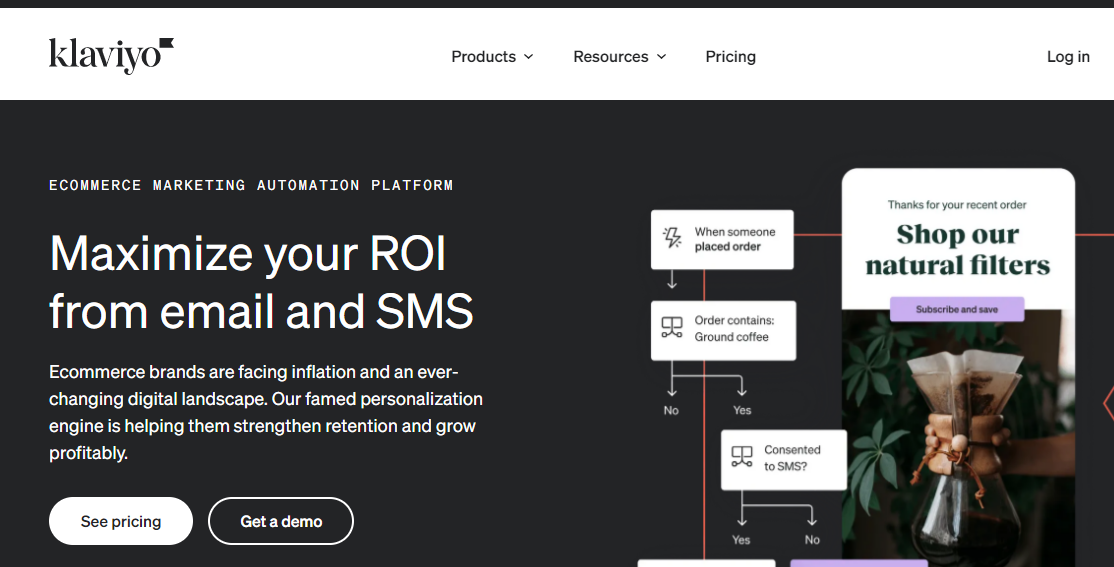
Task: Click the Log in link
Action: point(1068,57)
